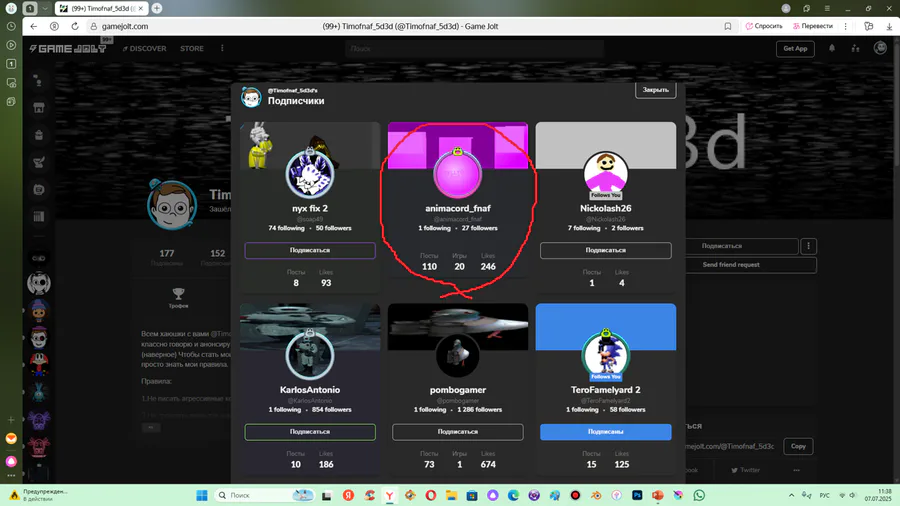
Task: Open the browser hamburger menu
Action: (x=827, y=9)
